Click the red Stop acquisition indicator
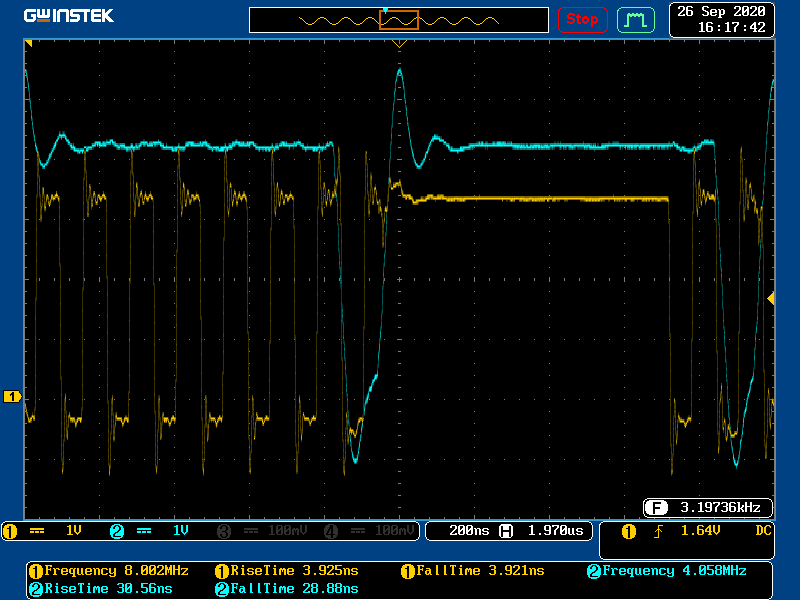 click(582, 19)
